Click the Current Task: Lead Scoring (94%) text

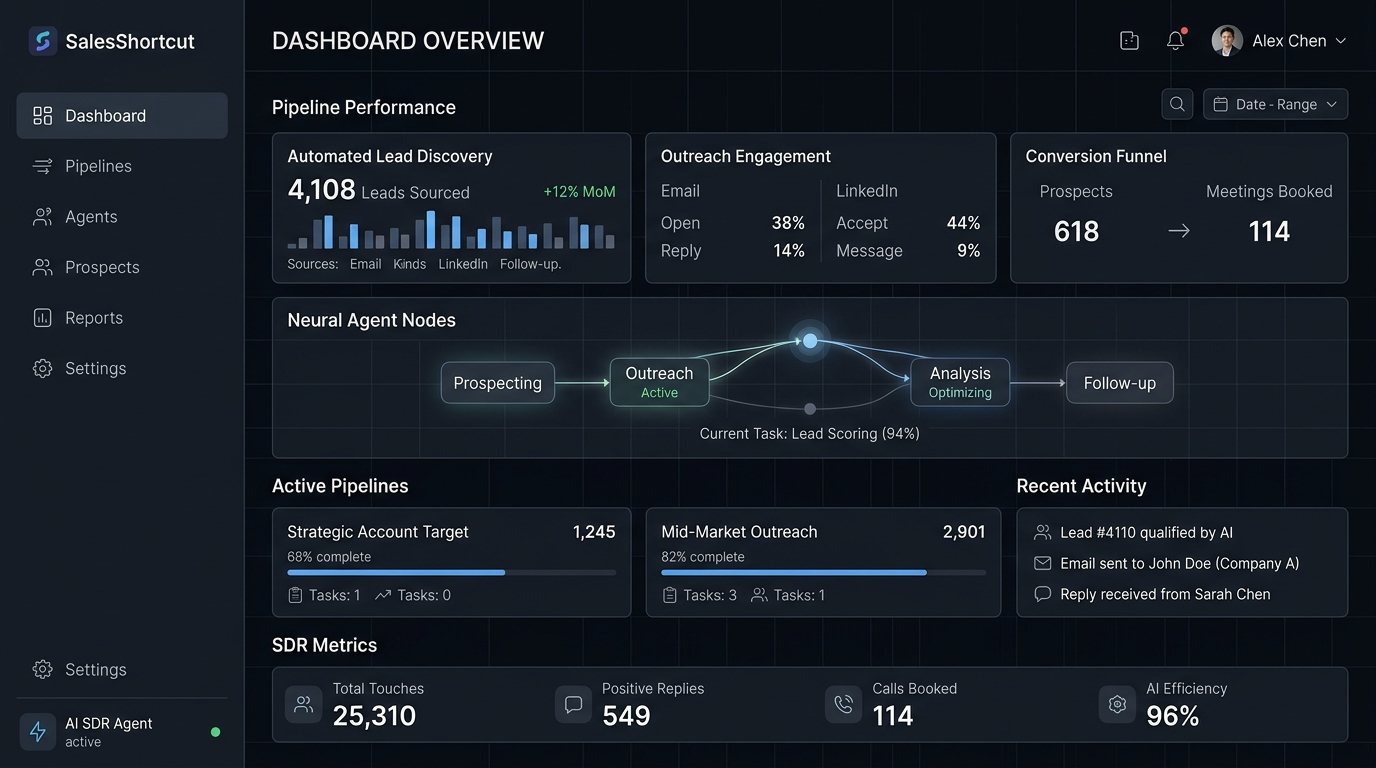[x=810, y=434]
